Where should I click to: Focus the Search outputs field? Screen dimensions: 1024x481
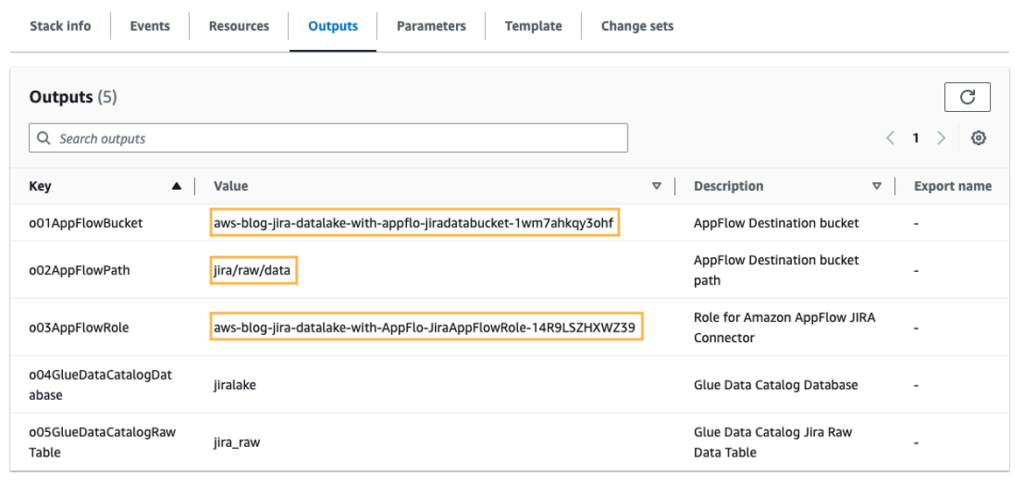click(x=328, y=138)
